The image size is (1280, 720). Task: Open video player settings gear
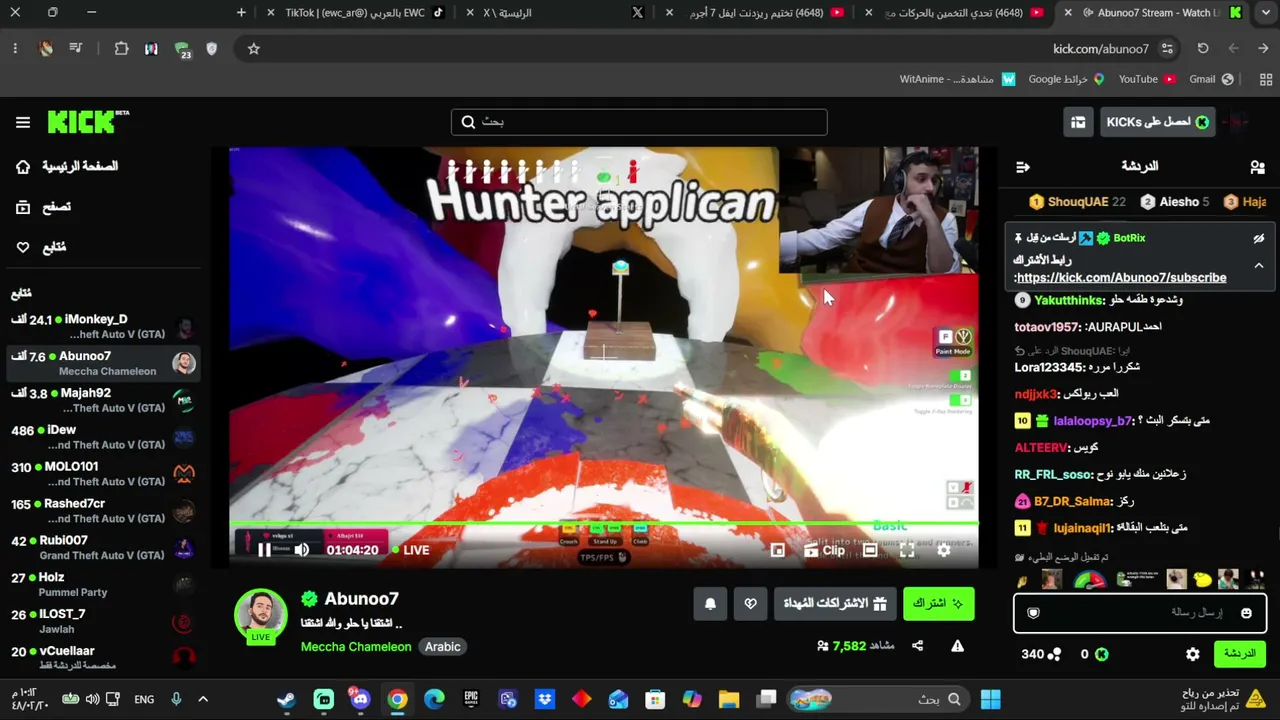944,550
